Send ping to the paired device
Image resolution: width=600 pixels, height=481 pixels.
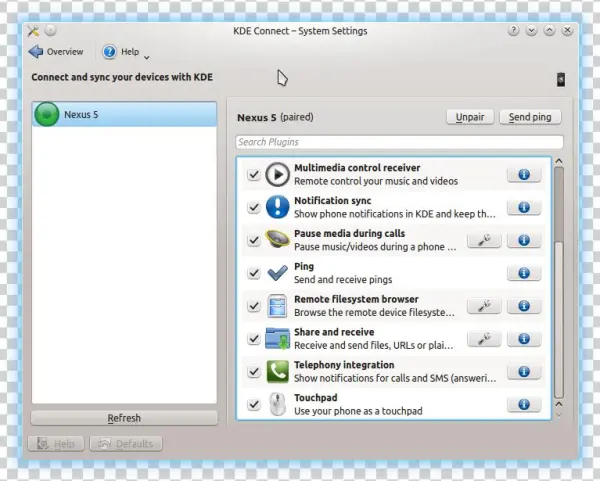coord(530,117)
